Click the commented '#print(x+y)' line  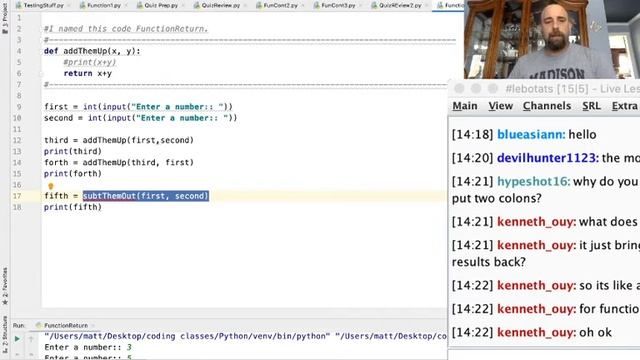coord(90,62)
